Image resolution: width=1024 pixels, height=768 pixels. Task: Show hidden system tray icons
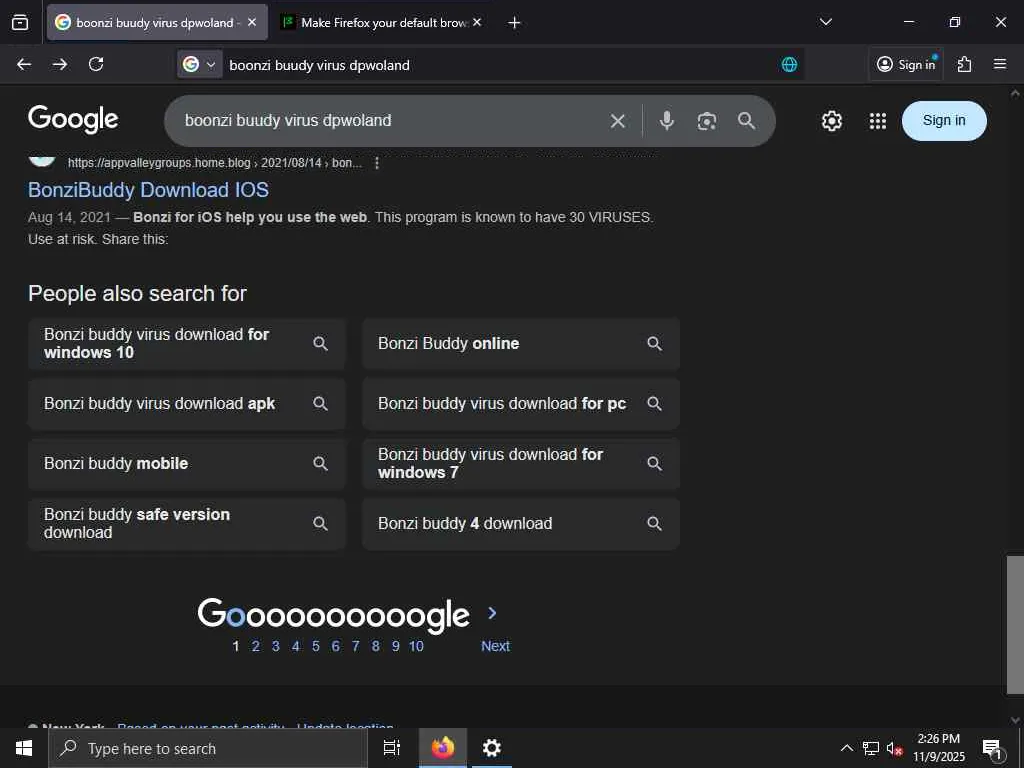coord(846,748)
